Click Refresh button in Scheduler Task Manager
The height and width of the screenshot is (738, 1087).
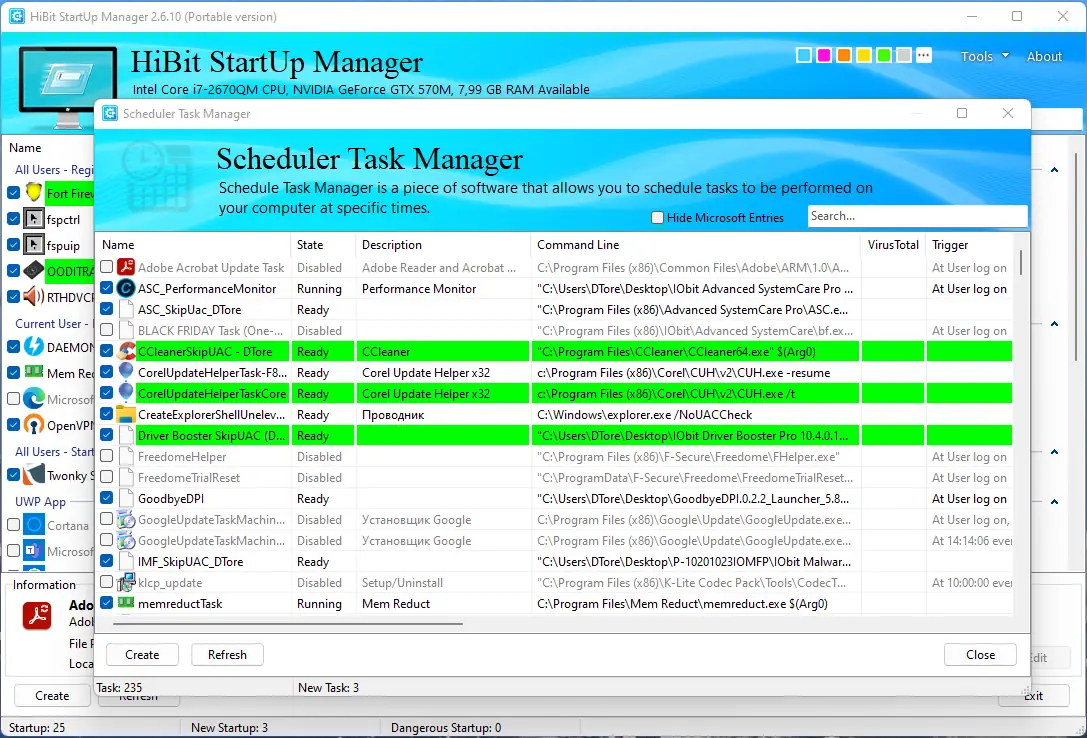(x=227, y=654)
